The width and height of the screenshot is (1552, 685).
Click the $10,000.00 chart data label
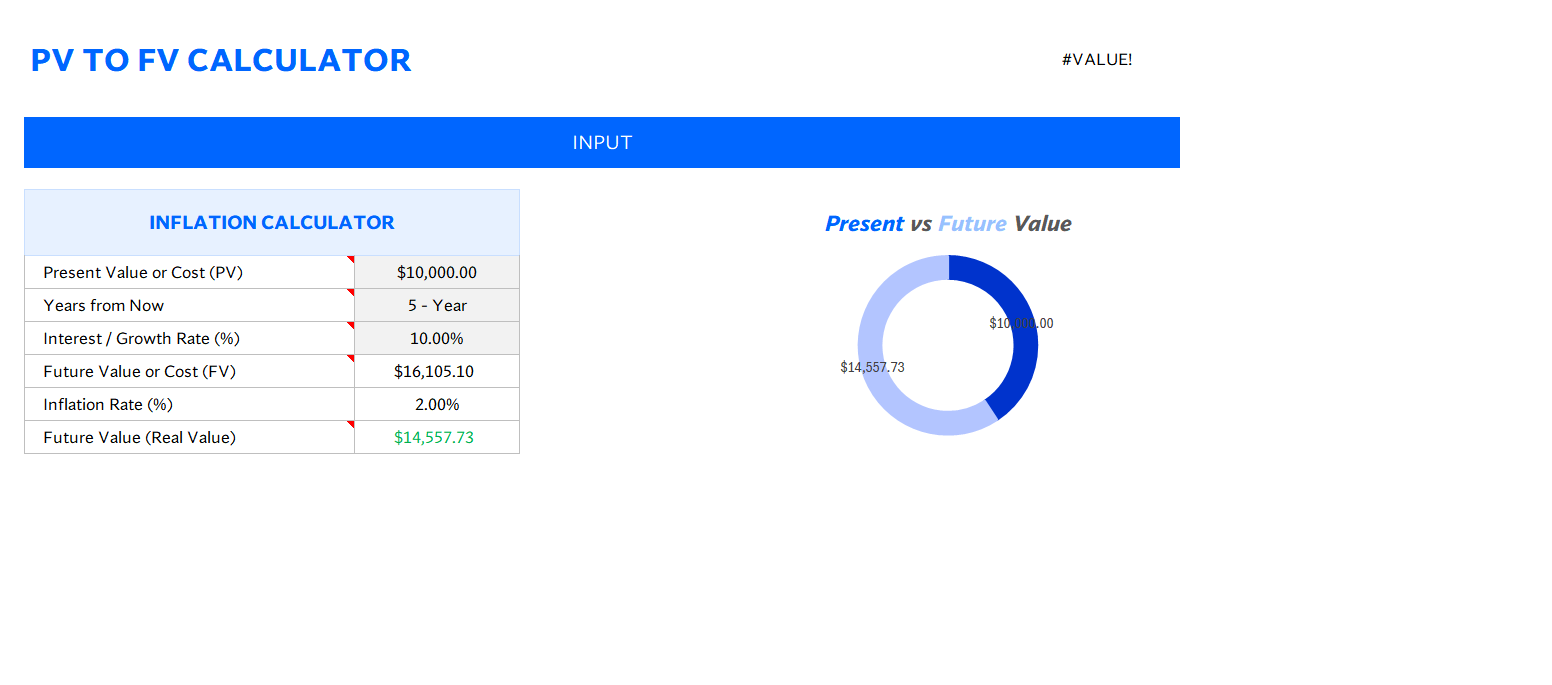1021,323
